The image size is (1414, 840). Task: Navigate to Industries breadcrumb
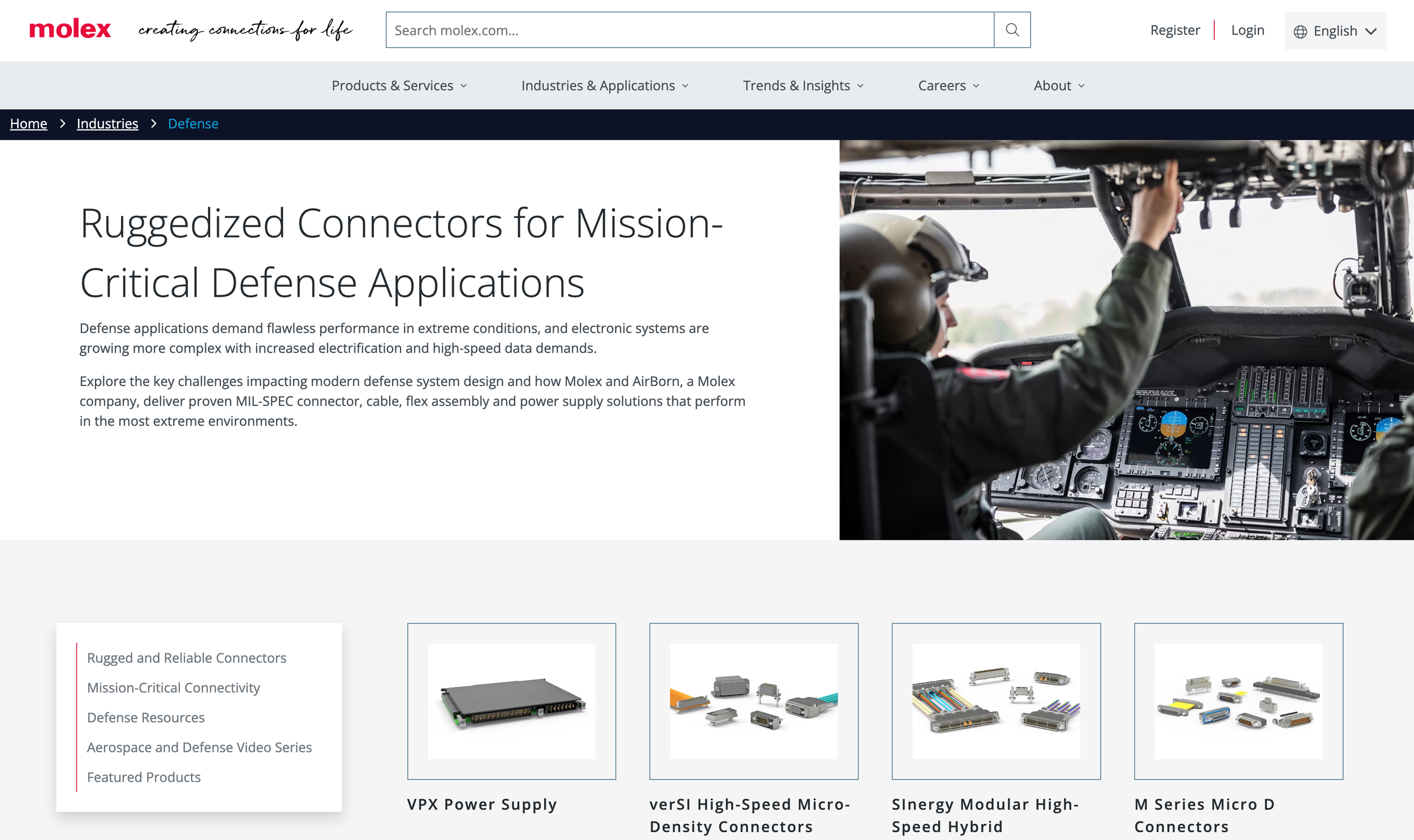pos(107,123)
